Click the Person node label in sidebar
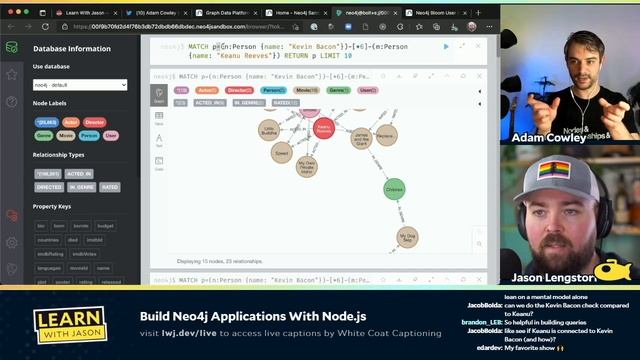Viewport: 640px width, 360px height. click(x=89, y=136)
